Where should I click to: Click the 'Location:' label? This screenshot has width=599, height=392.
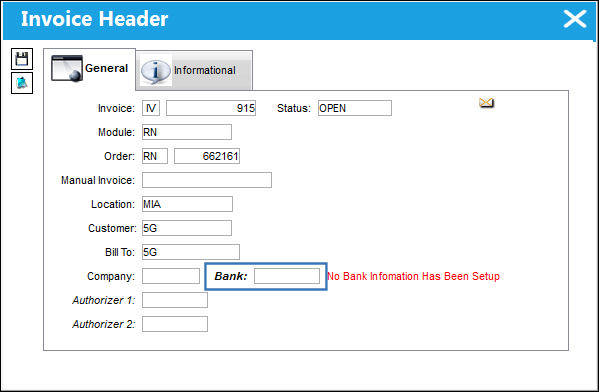pos(113,204)
